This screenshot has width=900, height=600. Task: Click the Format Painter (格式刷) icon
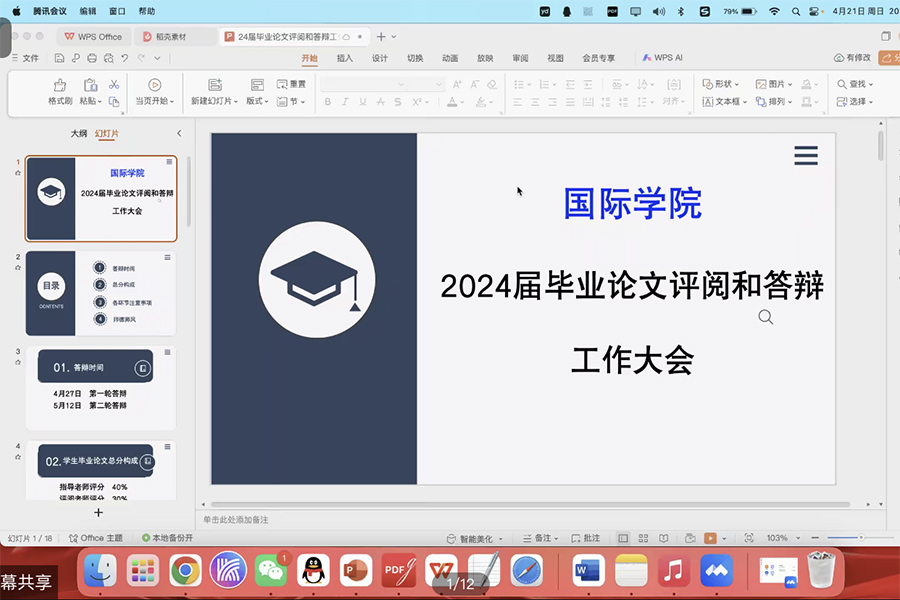pyautogui.click(x=60, y=86)
